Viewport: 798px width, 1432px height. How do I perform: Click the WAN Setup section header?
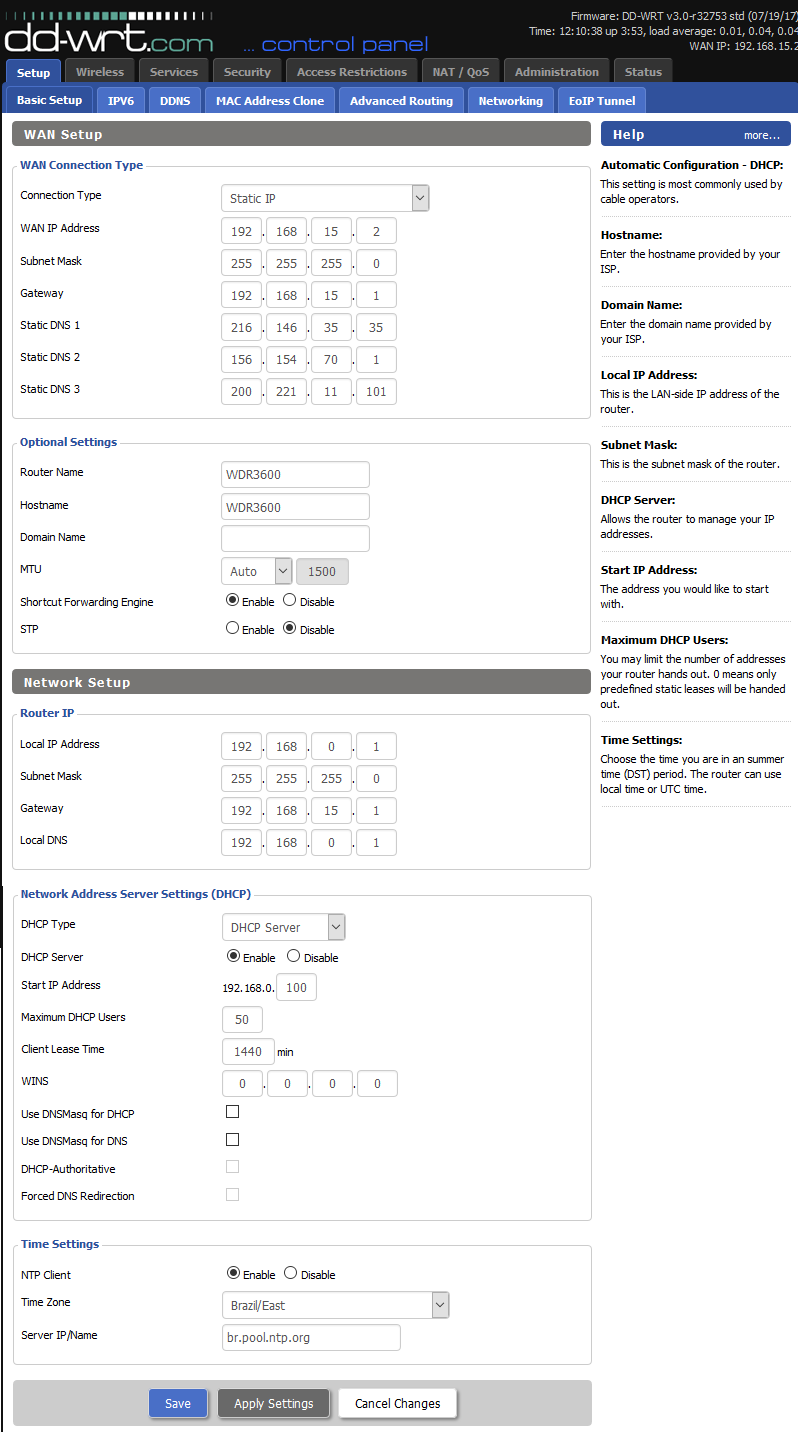[301, 134]
